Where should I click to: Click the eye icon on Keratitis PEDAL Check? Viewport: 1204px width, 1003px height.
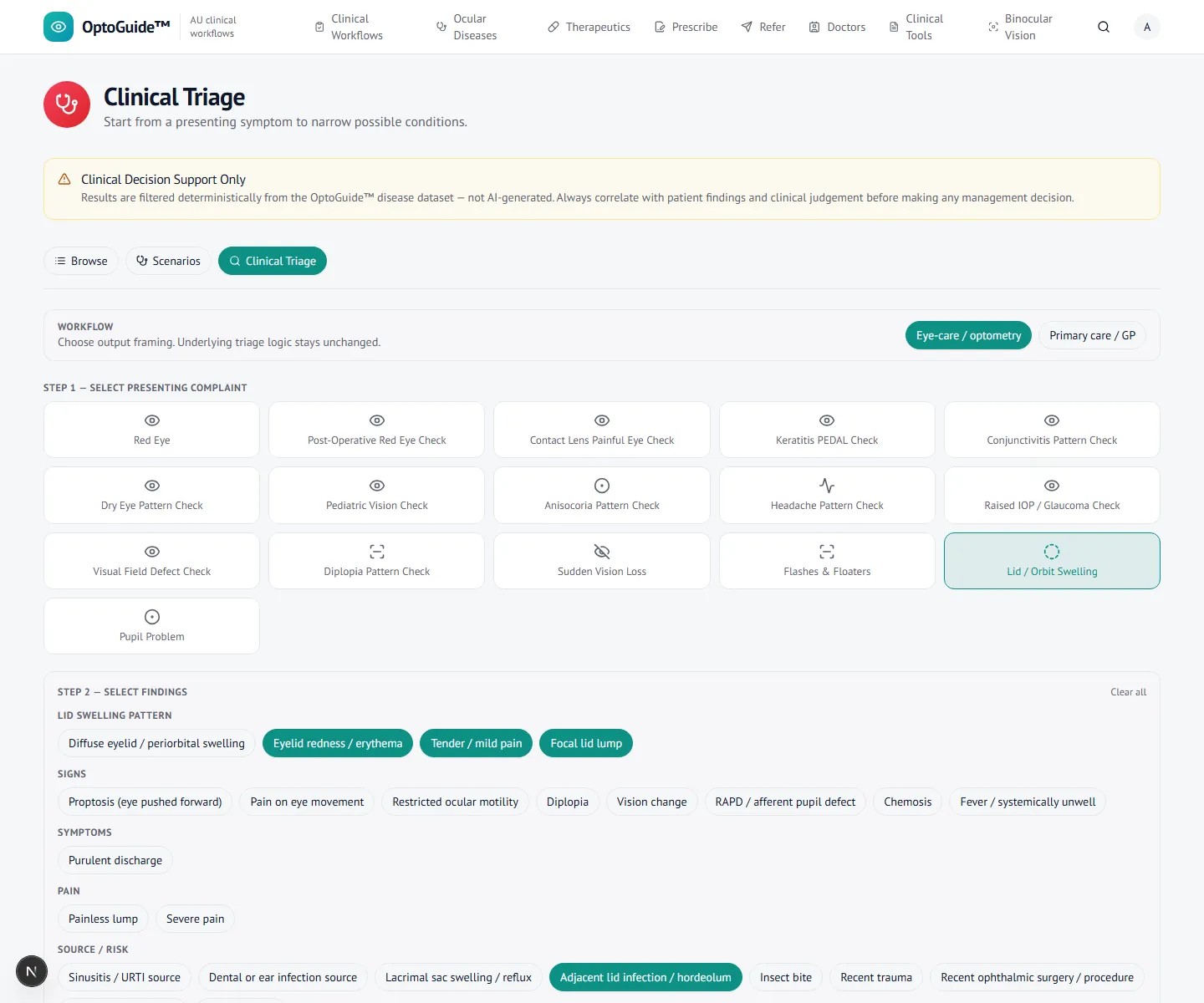[x=827, y=420]
